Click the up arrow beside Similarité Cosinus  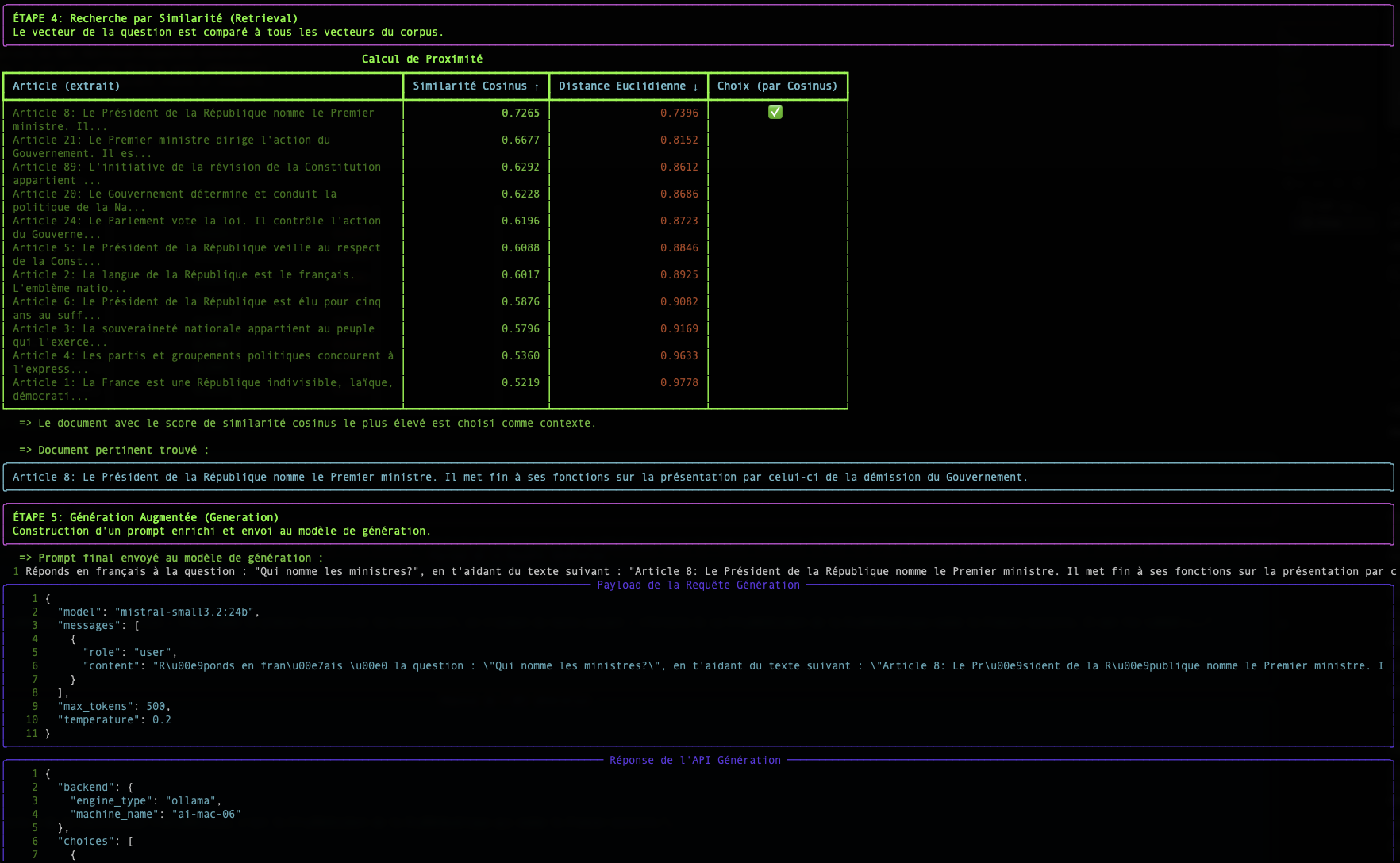point(537,86)
